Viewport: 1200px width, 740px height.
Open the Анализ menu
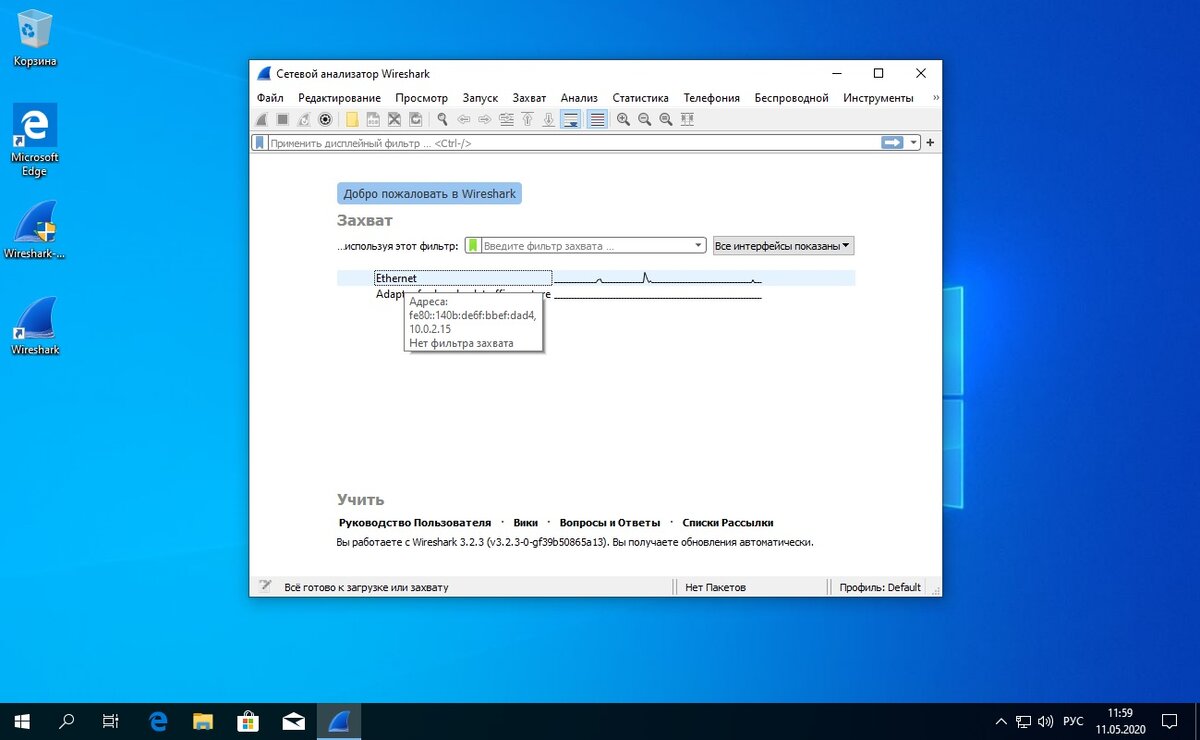click(x=579, y=98)
